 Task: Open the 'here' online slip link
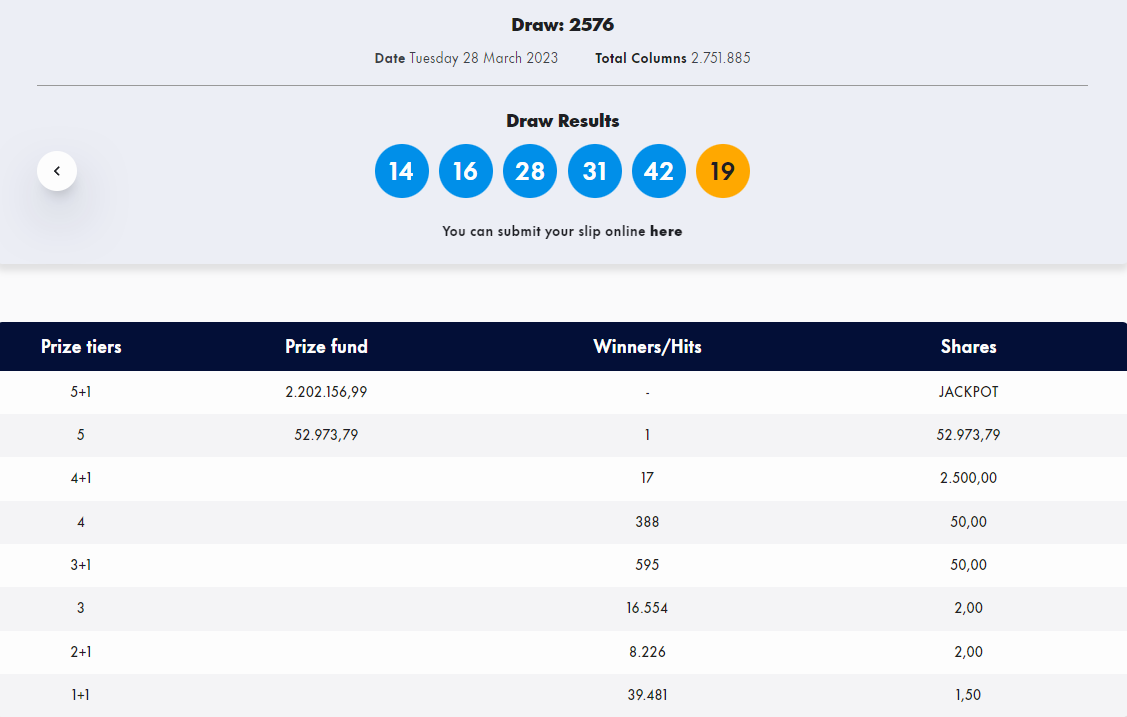pos(666,231)
